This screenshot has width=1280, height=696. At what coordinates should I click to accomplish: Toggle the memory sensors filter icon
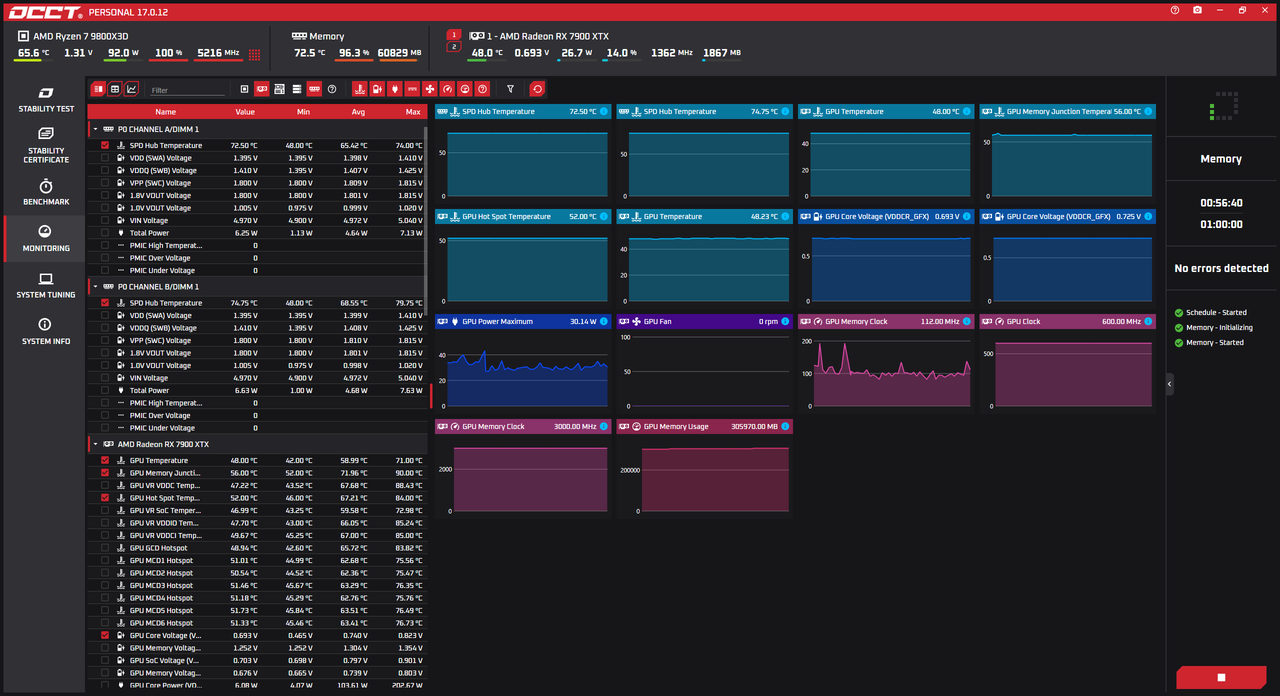click(x=314, y=89)
